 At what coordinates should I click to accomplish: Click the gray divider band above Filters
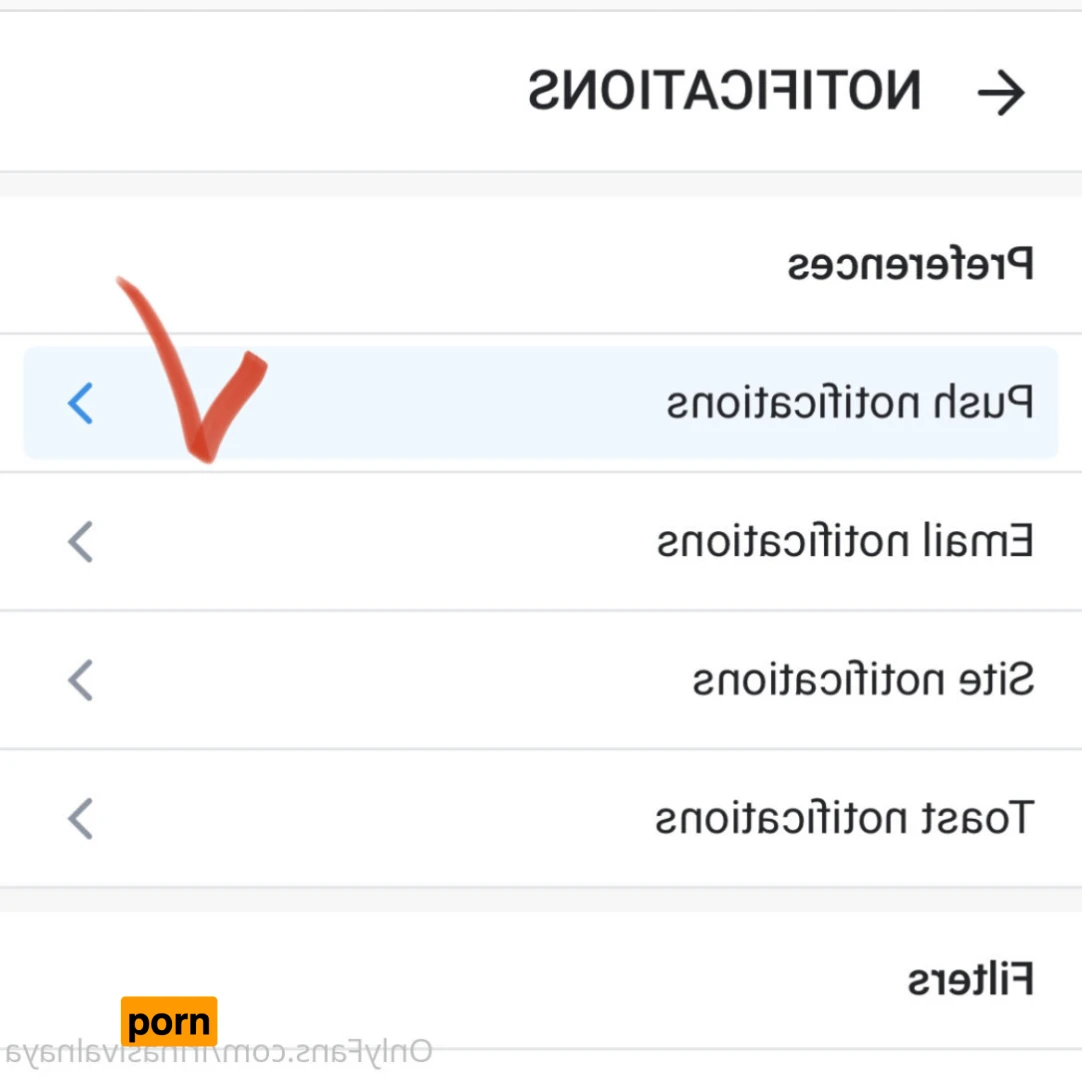pos(541,898)
